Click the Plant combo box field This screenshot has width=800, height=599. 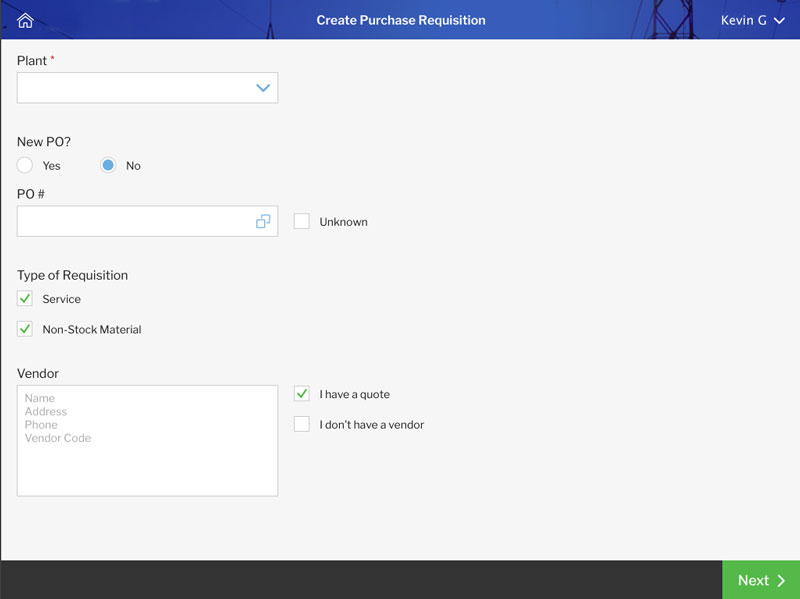(147, 88)
